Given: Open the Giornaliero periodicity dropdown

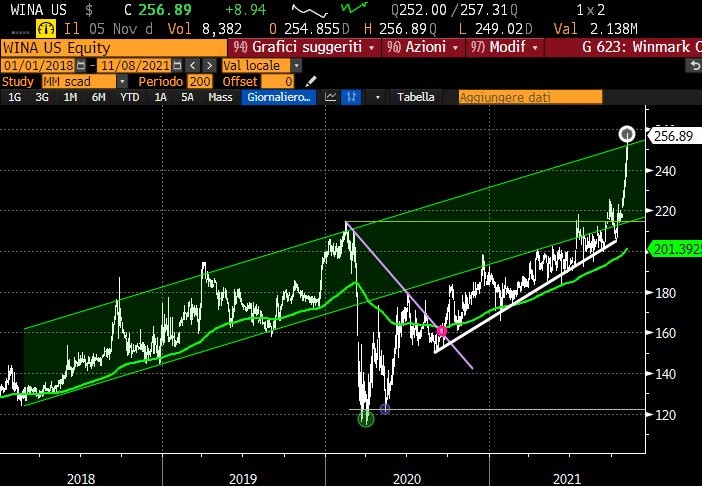Looking at the screenshot, I should click(278, 97).
